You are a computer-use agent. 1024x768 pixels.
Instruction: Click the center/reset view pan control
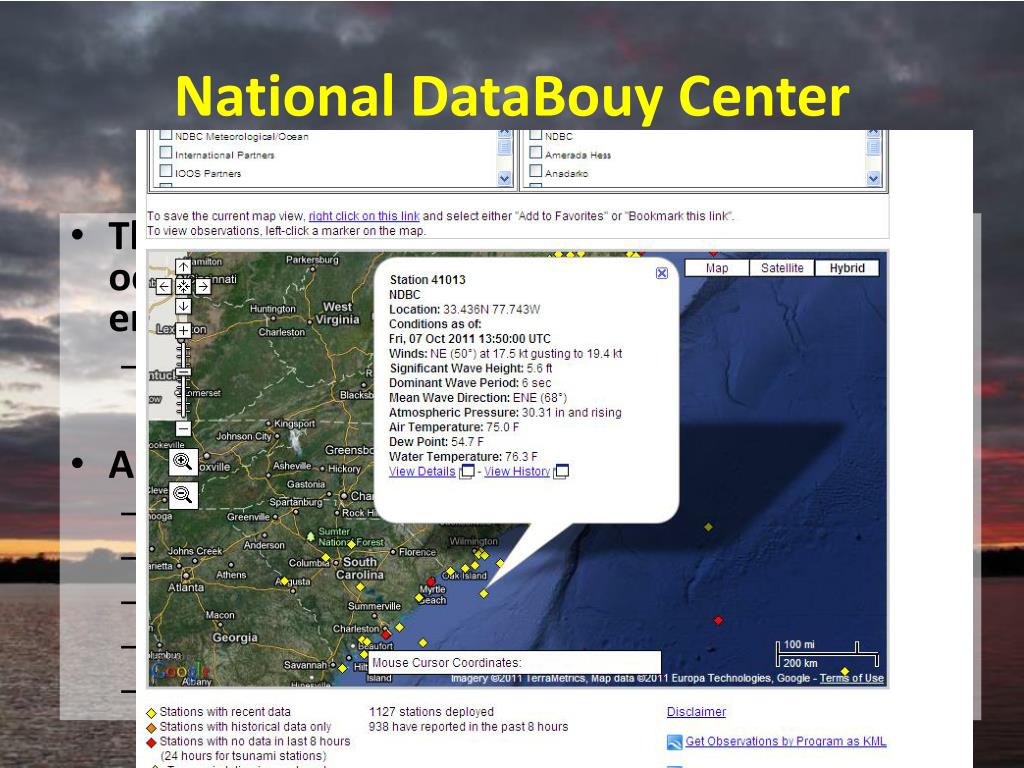point(184,286)
